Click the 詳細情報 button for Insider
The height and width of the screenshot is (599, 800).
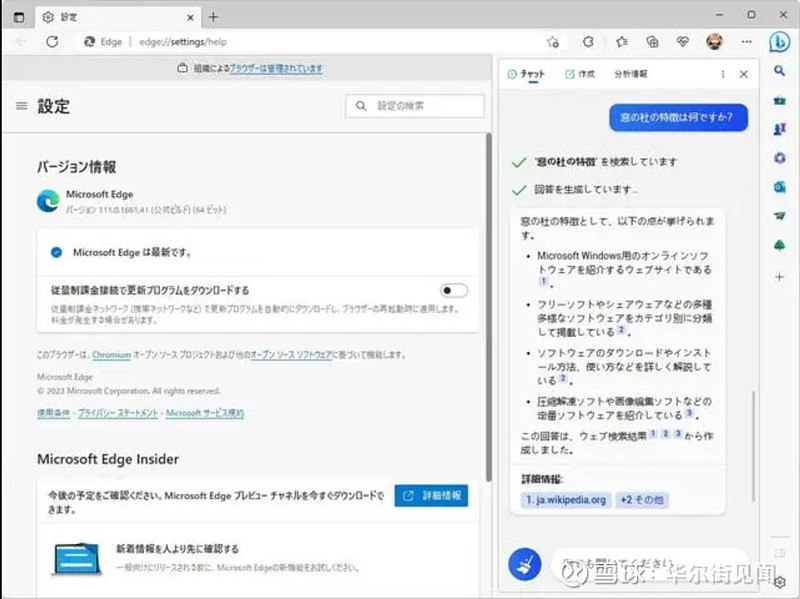pyautogui.click(x=431, y=495)
